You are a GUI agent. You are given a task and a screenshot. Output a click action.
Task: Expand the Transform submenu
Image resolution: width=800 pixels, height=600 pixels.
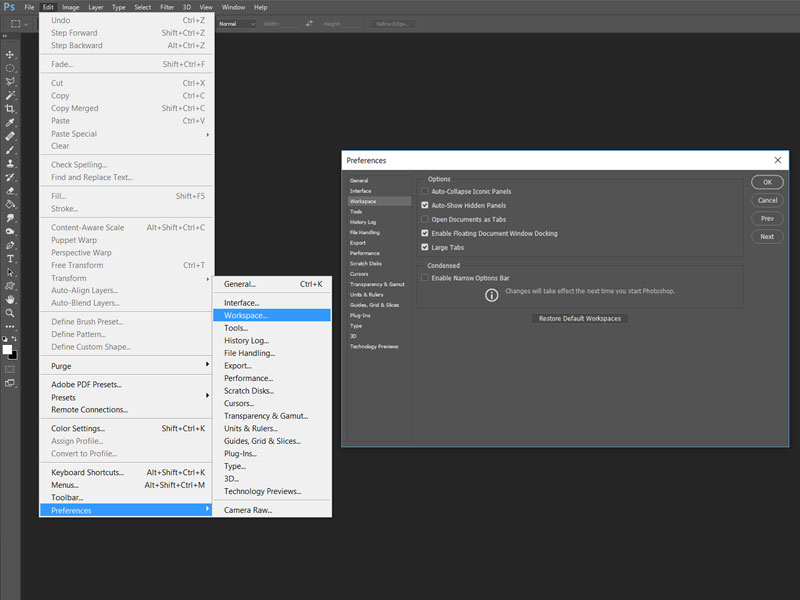[126, 278]
